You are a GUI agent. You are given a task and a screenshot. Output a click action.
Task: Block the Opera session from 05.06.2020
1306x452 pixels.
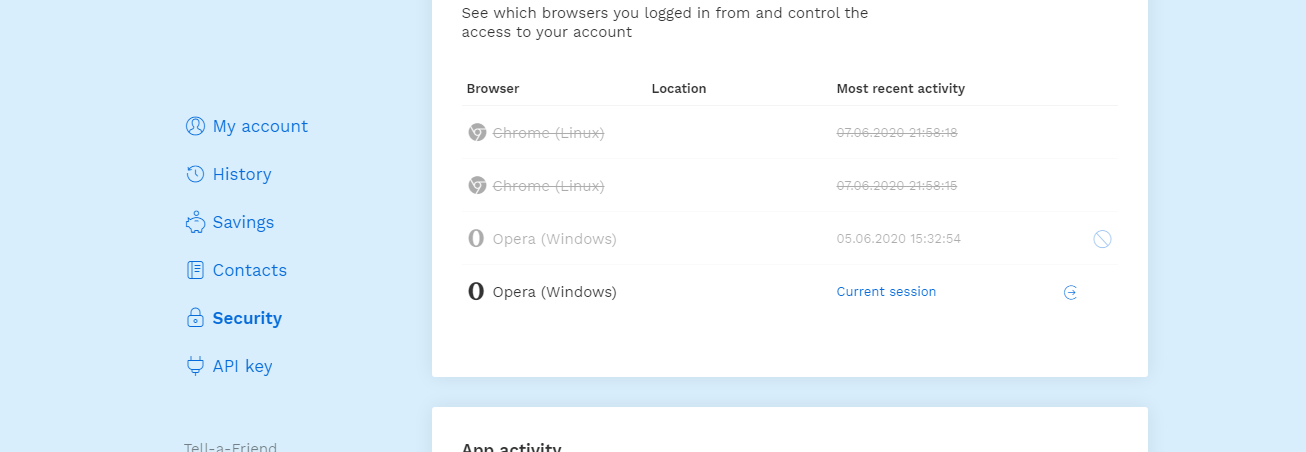pyautogui.click(x=1102, y=239)
